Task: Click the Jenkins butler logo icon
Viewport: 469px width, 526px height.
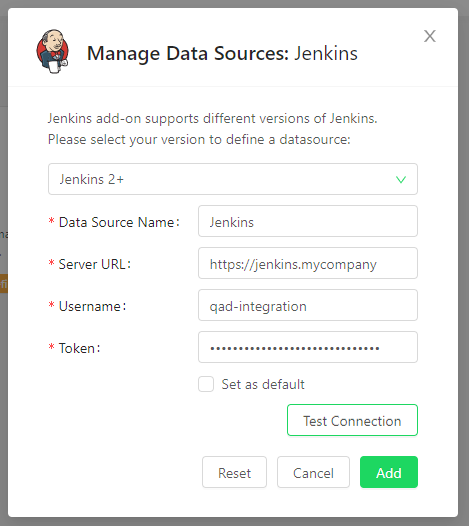Action: coord(53,51)
